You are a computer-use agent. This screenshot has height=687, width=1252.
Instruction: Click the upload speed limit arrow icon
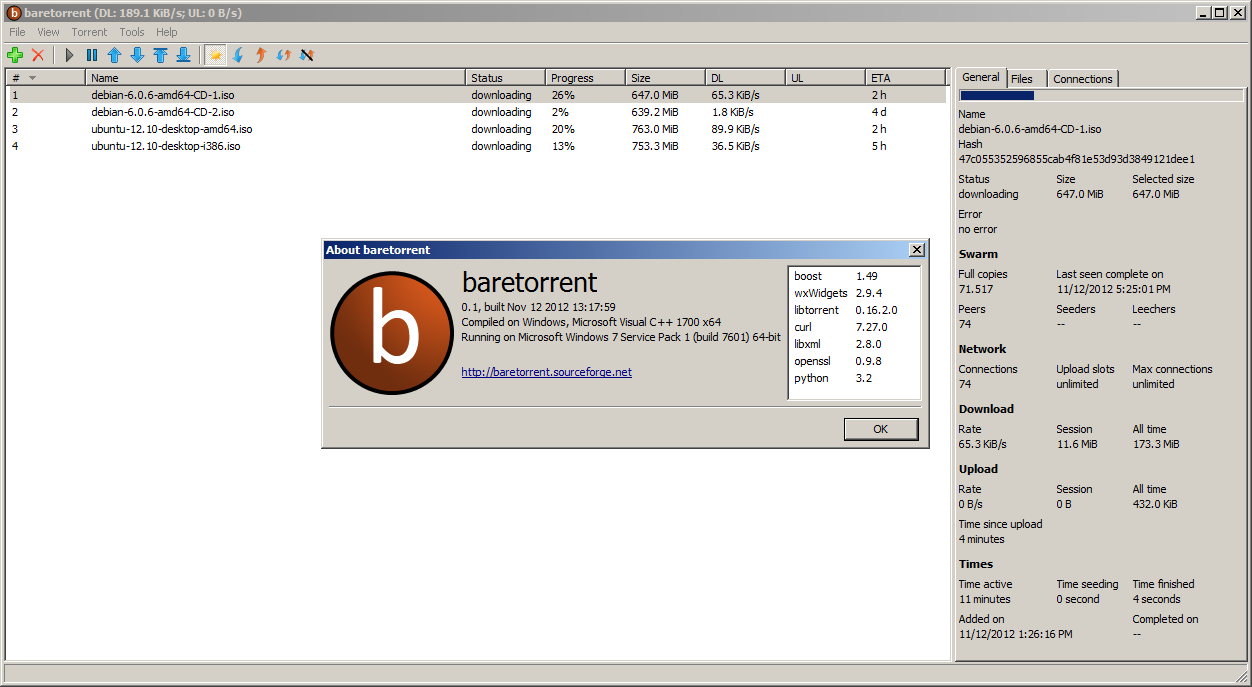pos(260,55)
